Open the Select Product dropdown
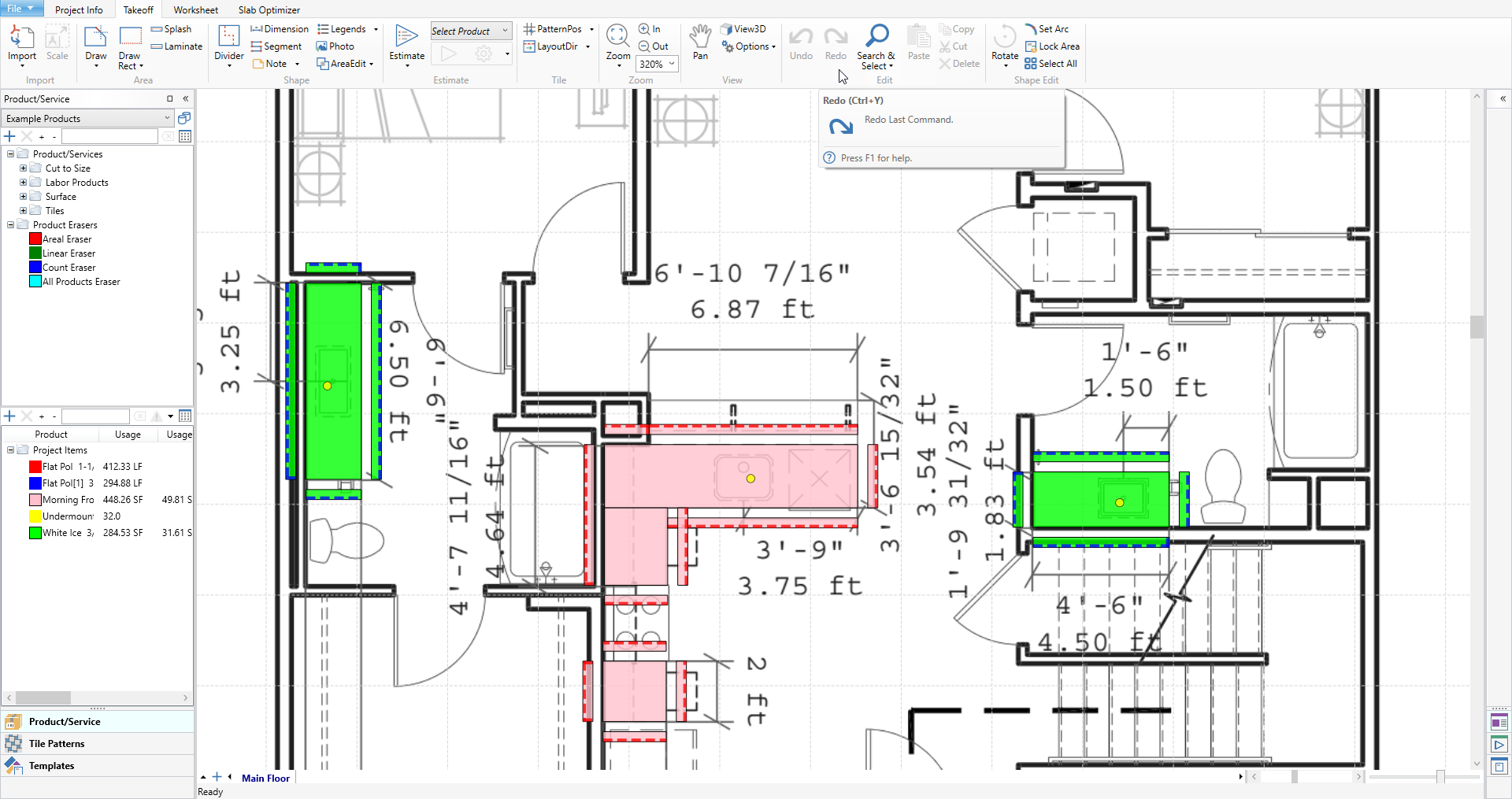The width and height of the screenshot is (1512, 799). [471, 31]
